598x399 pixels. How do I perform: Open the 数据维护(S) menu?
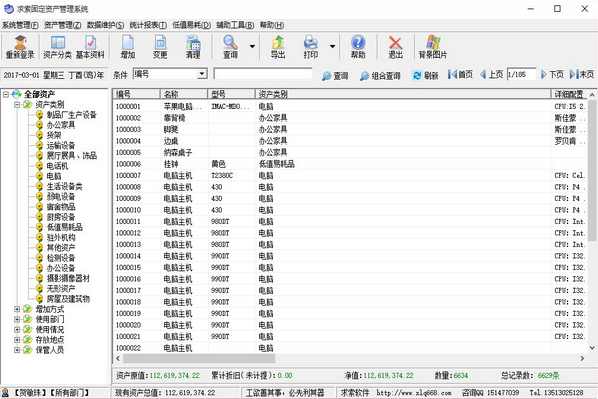click(x=105, y=25)
